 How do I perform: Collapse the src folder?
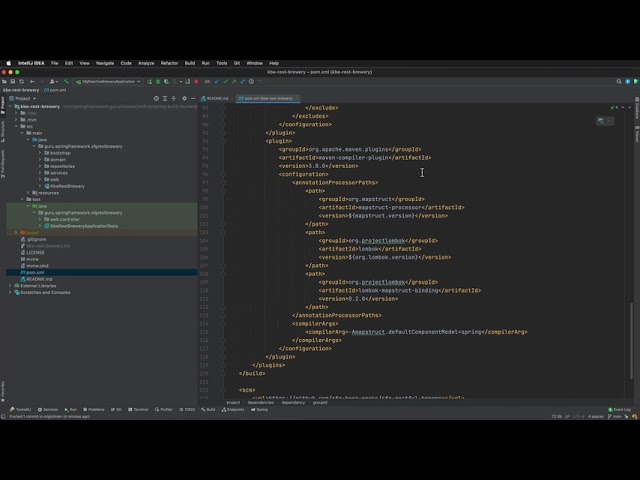coord(16,126)
